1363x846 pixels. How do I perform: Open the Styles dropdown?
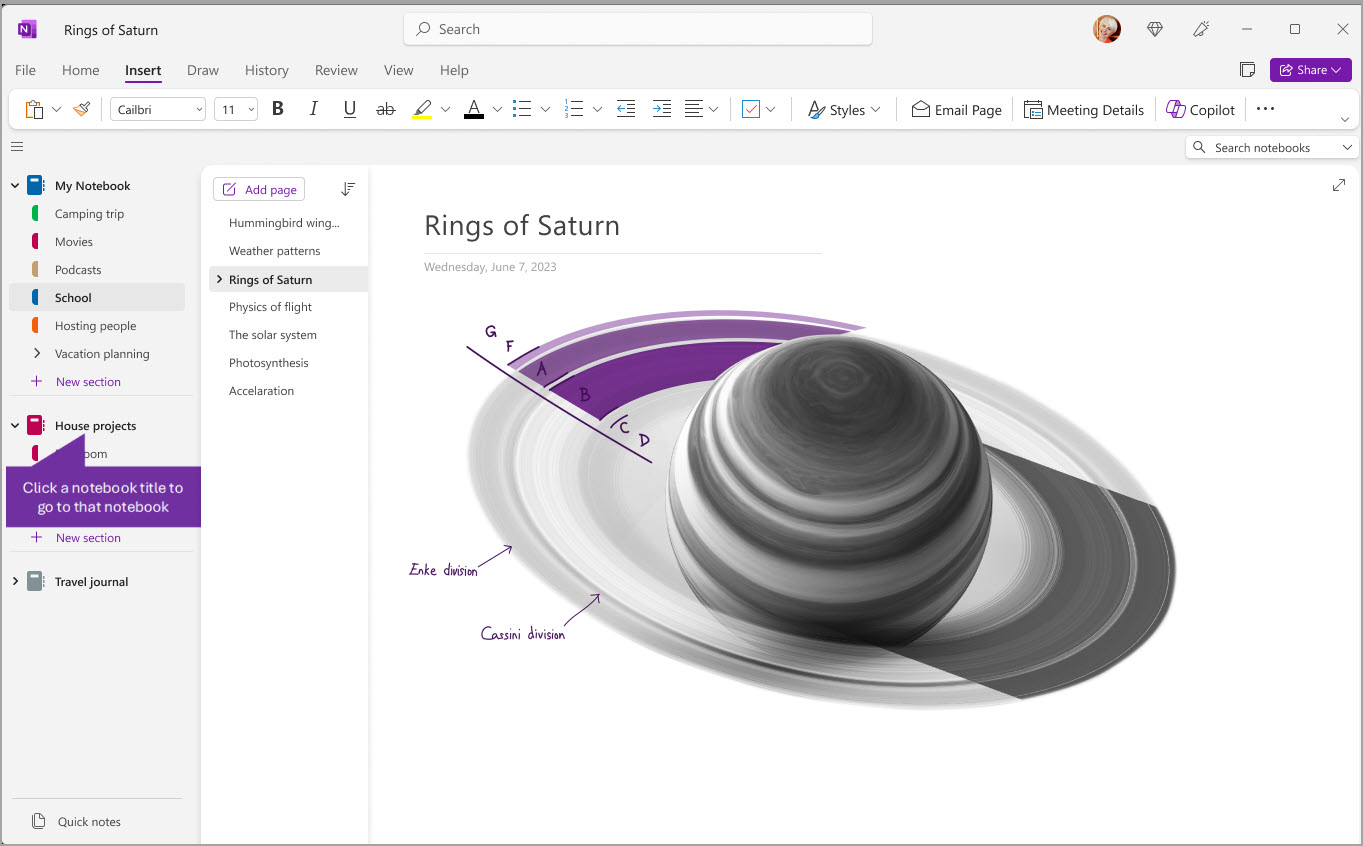click(843, 109)
